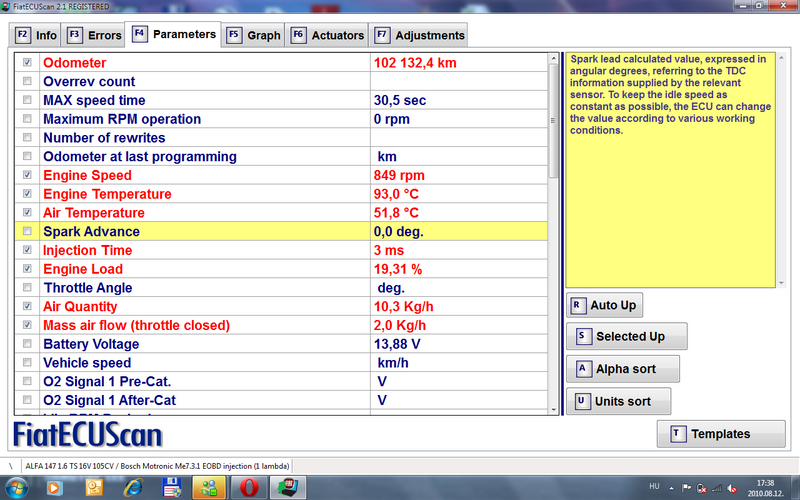800x500 pixels.
Task: Uncheck the Odometer parameter checkbox
Action: click(27, 63)
